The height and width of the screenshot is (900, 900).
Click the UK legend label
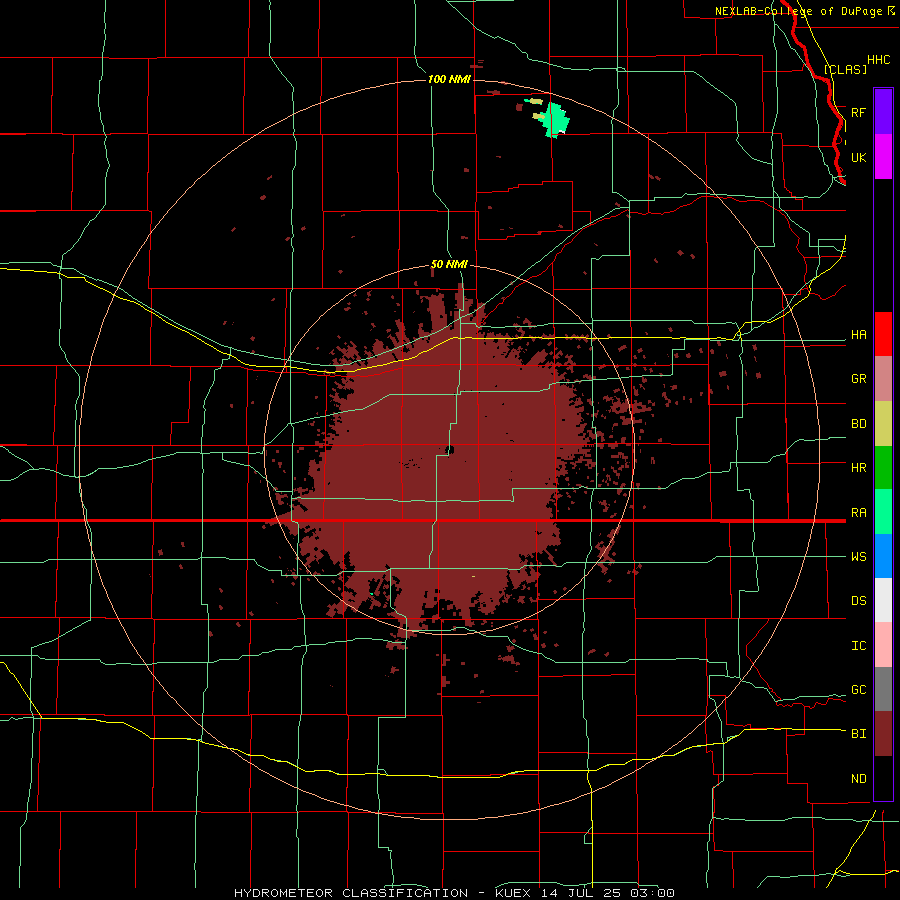click(858, 157)
